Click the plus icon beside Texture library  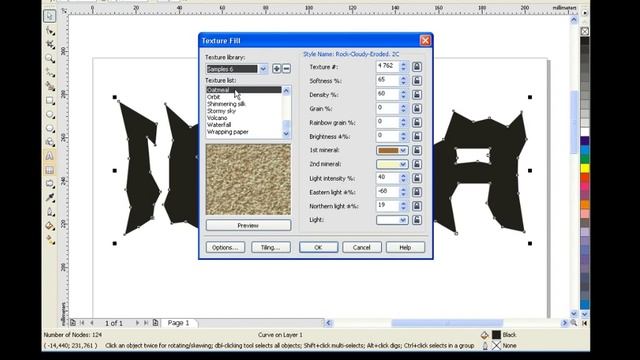(276, 69)
